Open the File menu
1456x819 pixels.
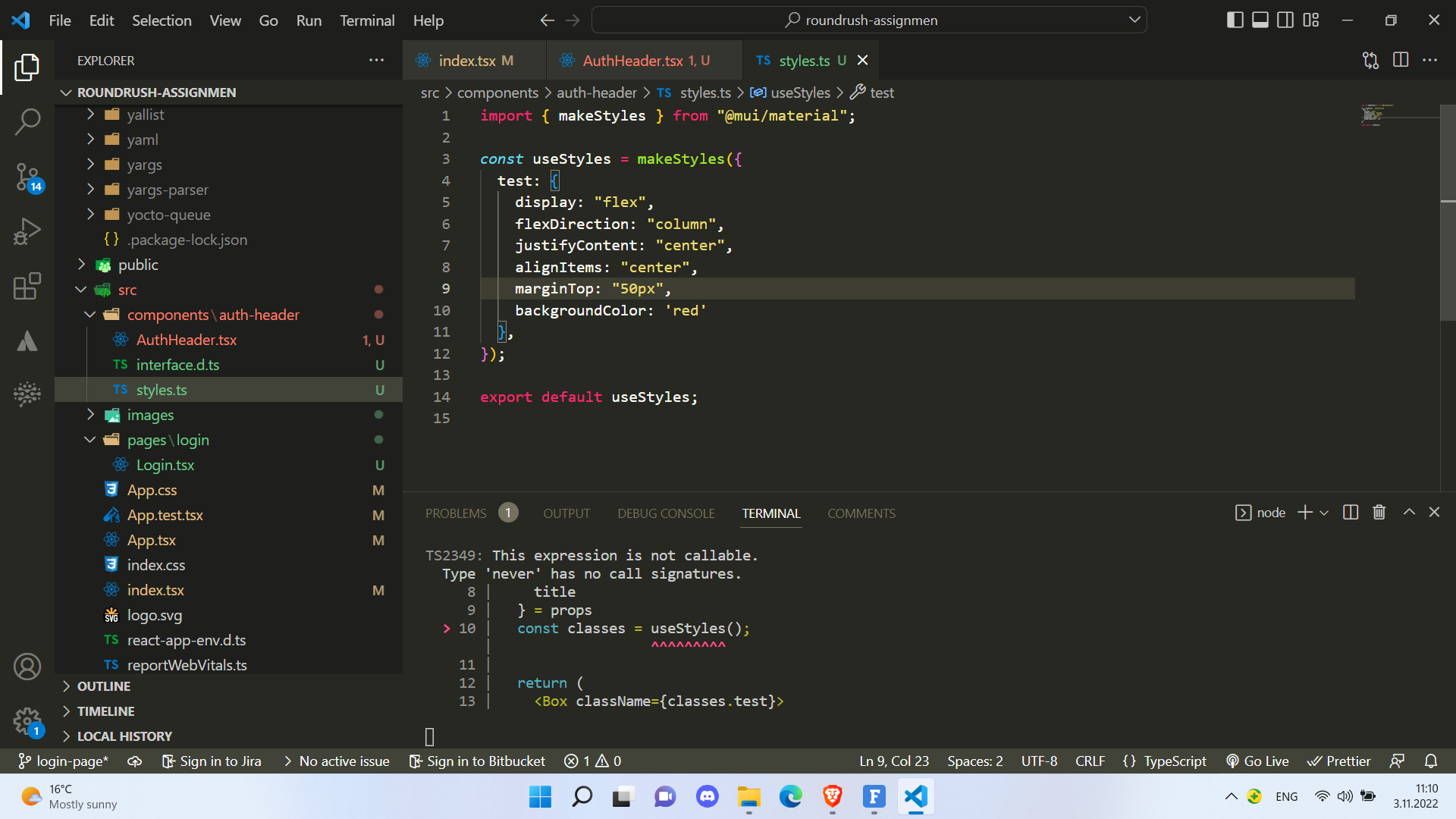click(60, 20)
